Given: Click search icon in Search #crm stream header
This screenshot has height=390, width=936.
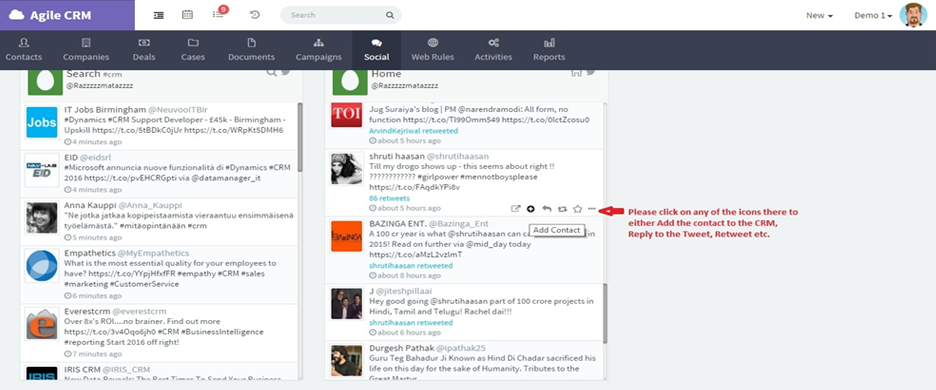Looking at the screenshot, I should [272, 73].
